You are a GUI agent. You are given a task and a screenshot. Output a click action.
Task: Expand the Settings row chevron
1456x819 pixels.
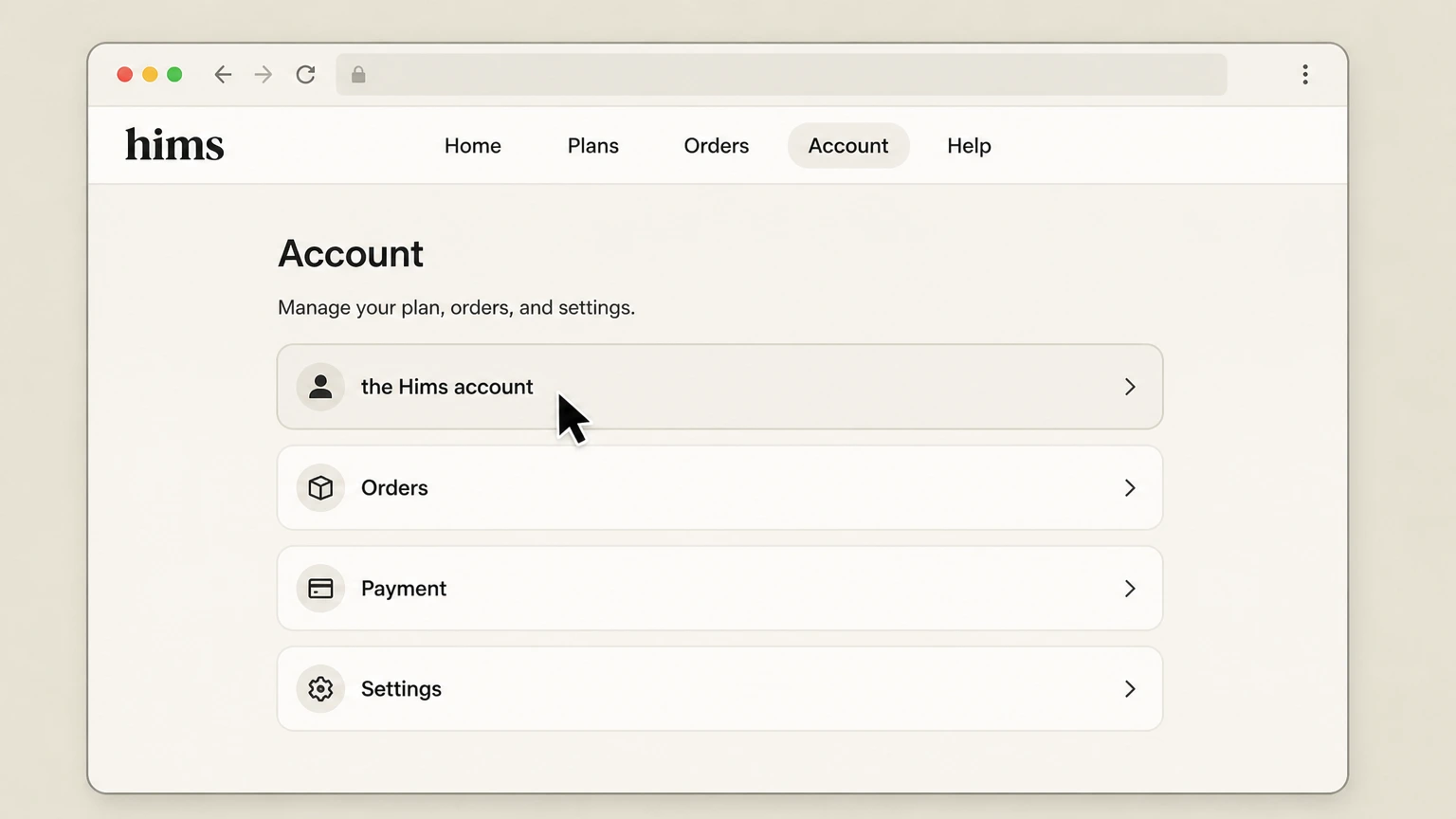(x=1130, y=688)
